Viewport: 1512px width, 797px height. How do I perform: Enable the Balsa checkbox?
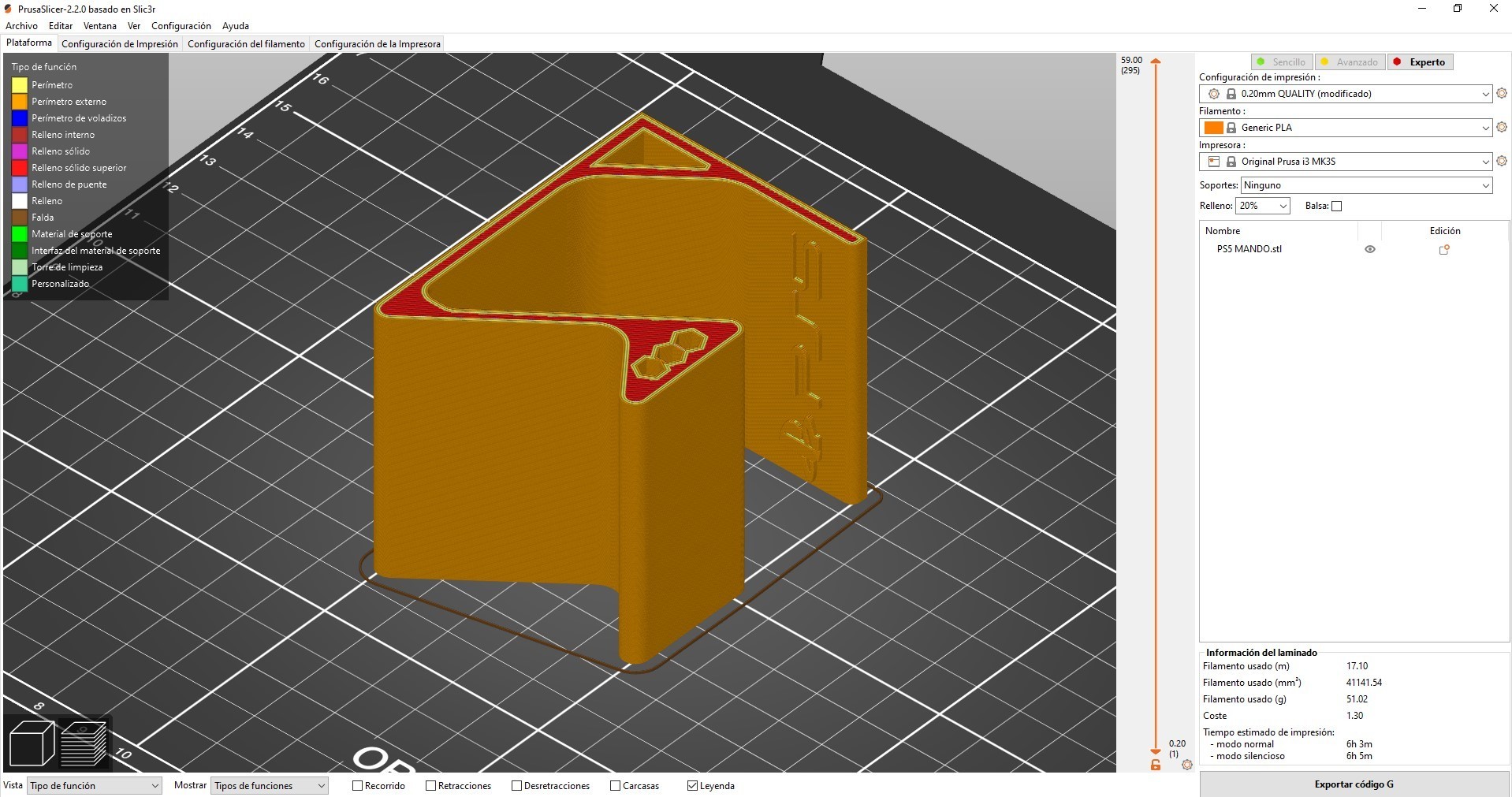1336,206
